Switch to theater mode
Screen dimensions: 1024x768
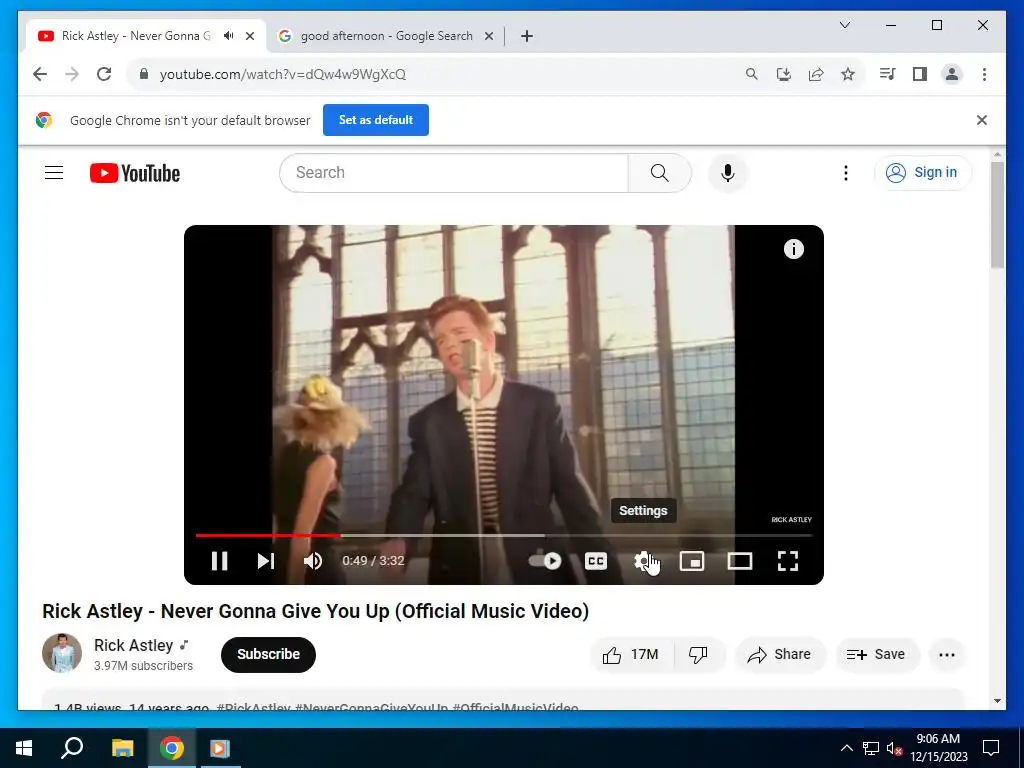click(x=740, y=561)
